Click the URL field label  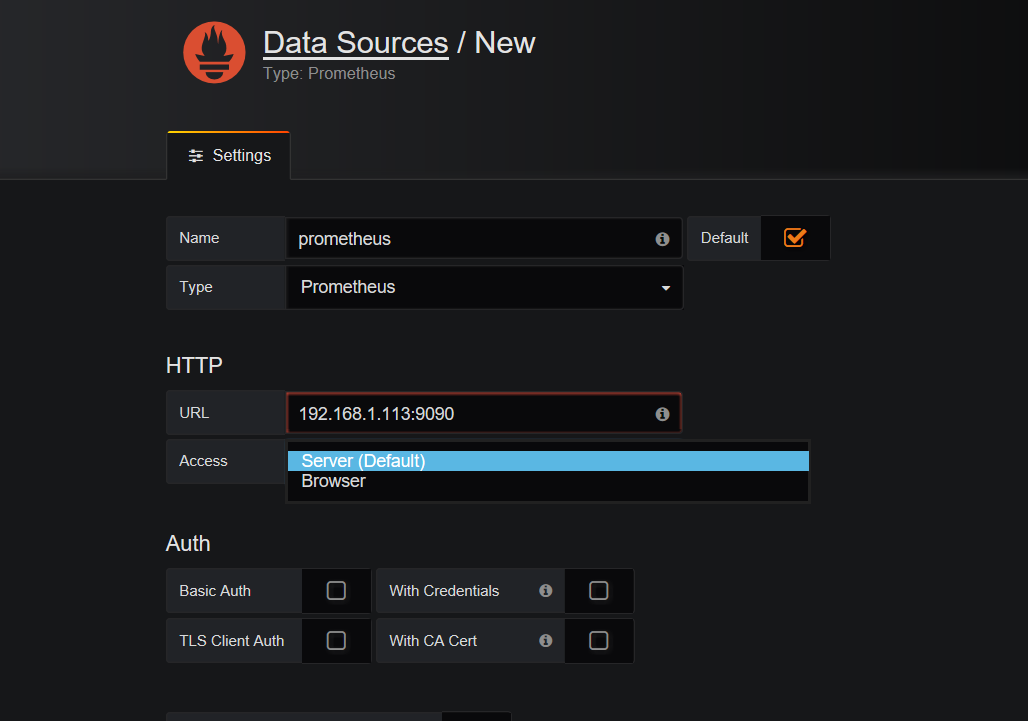[194, 413]
